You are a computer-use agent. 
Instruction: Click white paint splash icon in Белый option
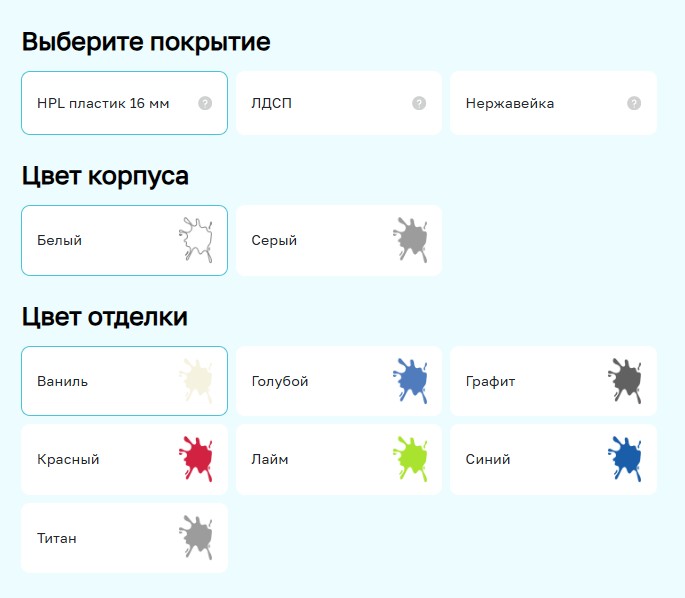click(x=196, y=240)
